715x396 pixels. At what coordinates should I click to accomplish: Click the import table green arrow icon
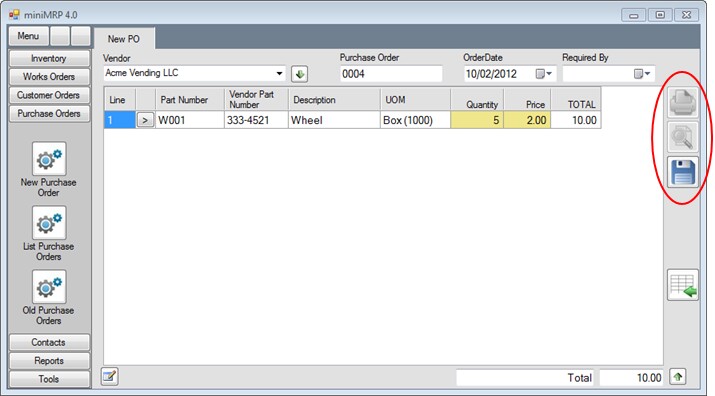click(683, 285)
